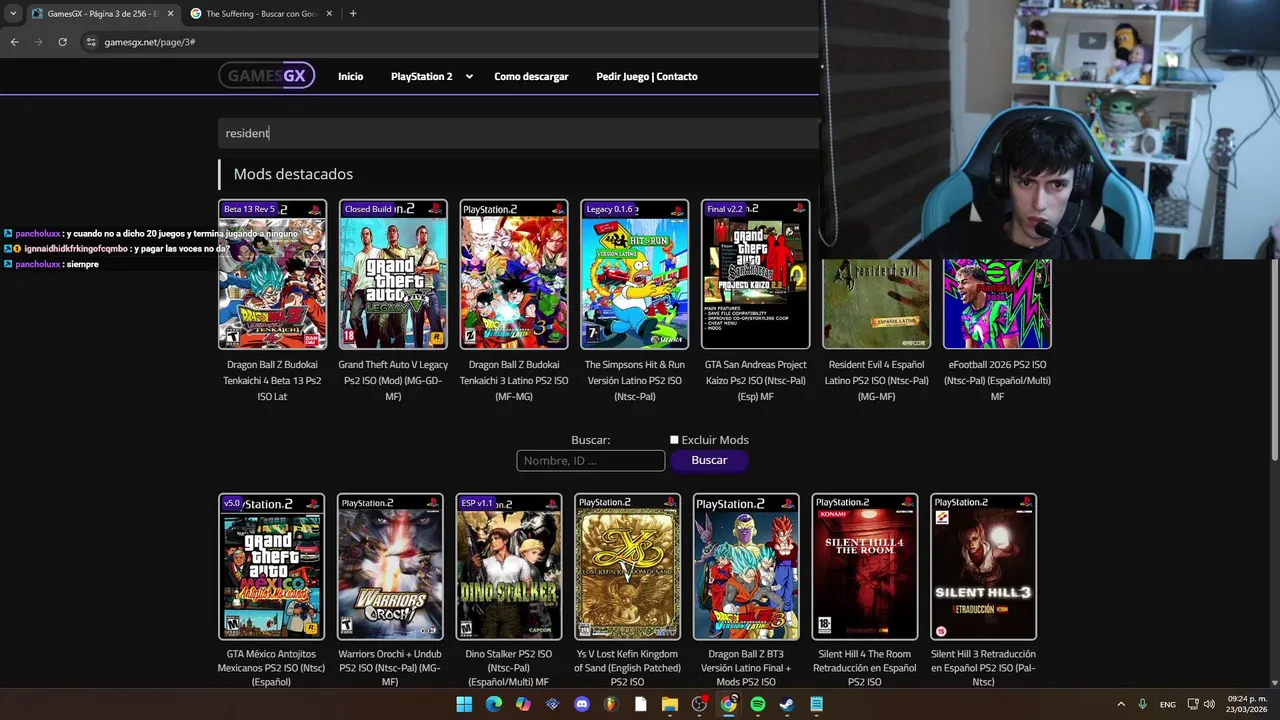The height and width of the screenshot is (720, 1280).
Task: Click the "Mods destacados" heading
Action: point(293,174)
